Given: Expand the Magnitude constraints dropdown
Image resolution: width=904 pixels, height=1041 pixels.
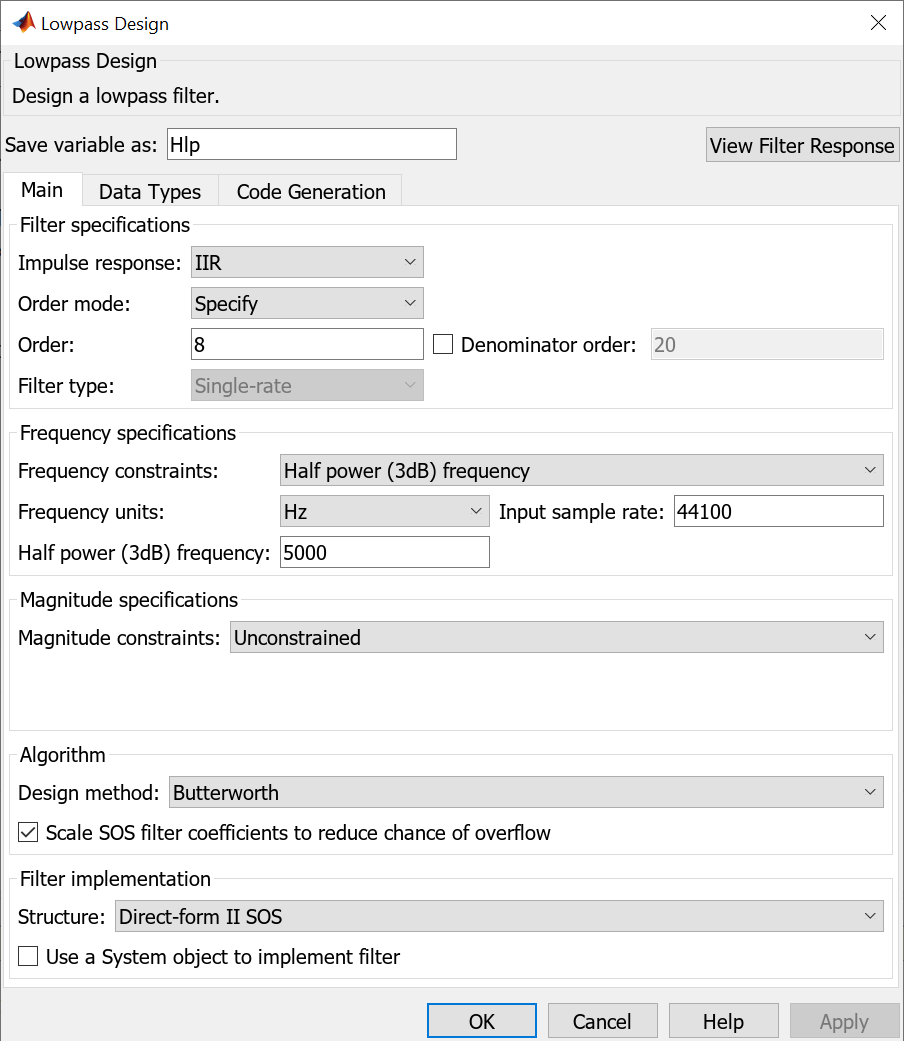Looking at the screenshot, I should [x=556, y=638].
